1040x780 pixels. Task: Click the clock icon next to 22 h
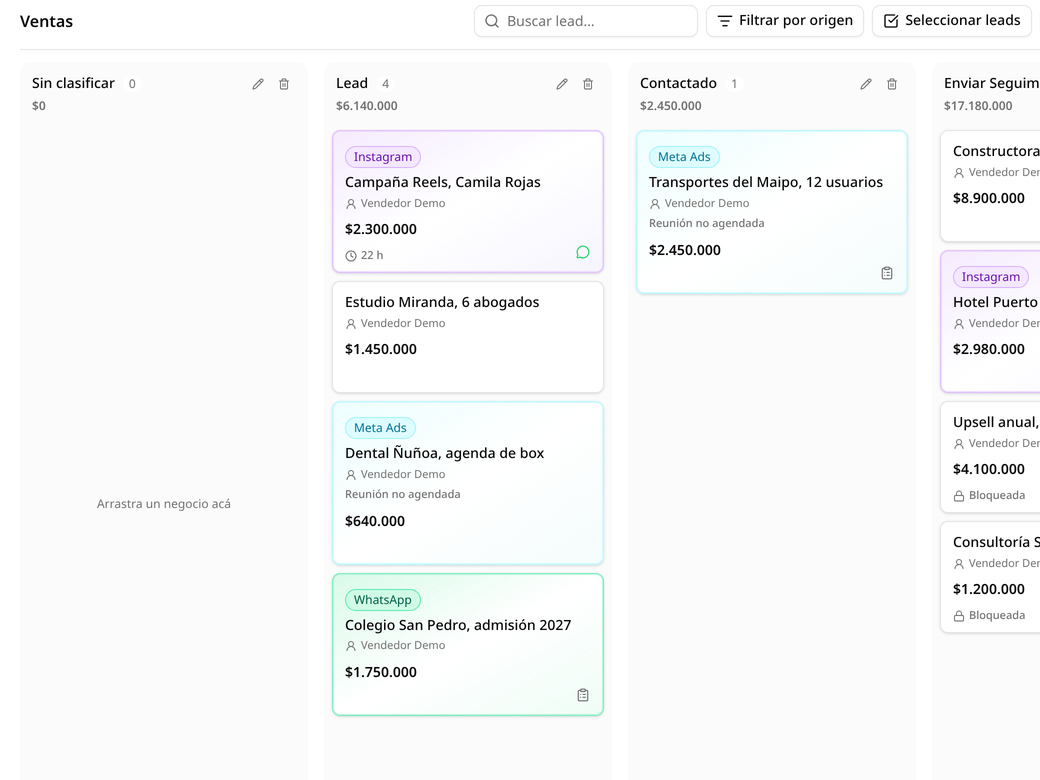[351, 255]
